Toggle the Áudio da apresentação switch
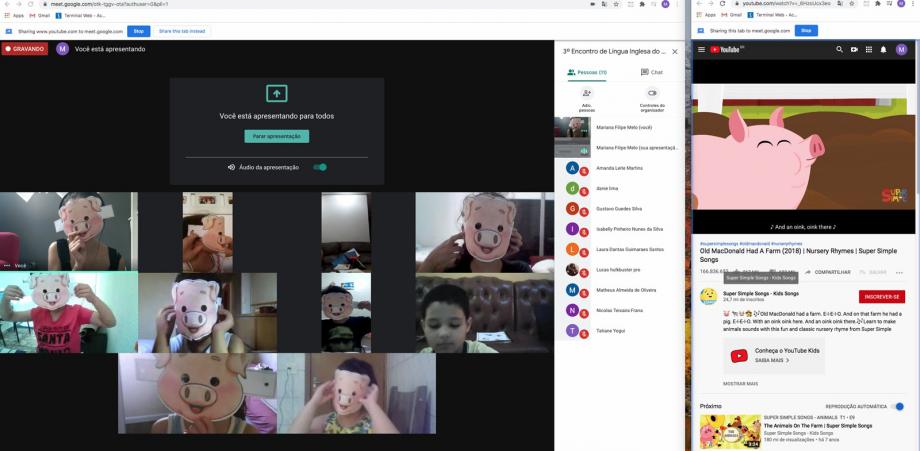 (x=320, y=167)
